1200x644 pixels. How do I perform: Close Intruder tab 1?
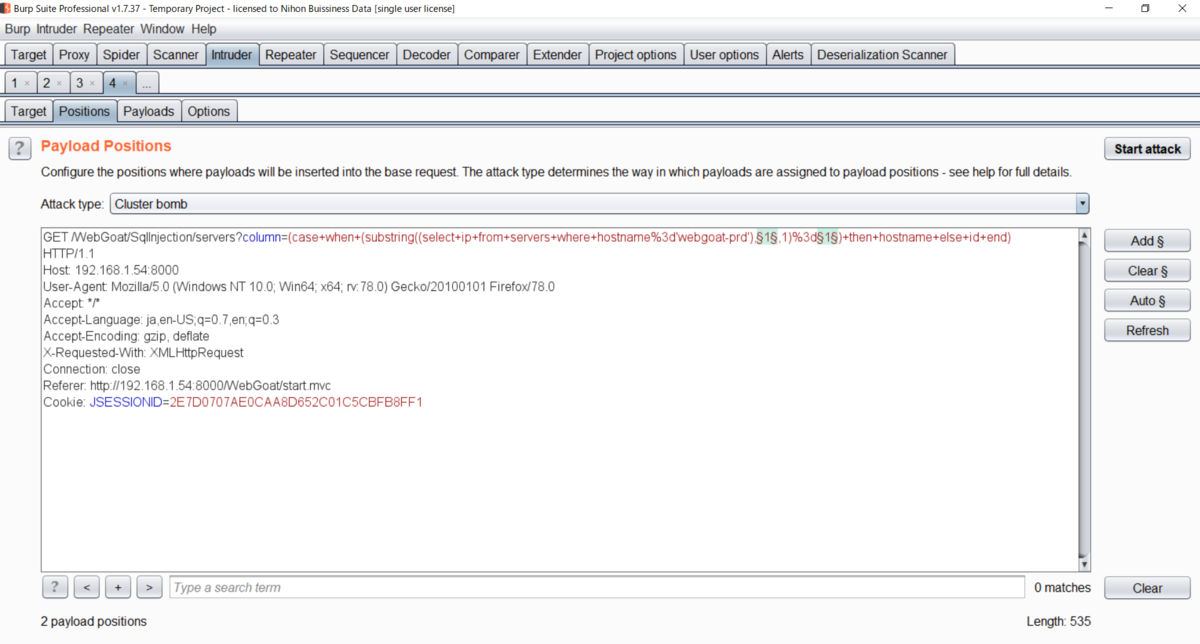[x=27, y=83]
